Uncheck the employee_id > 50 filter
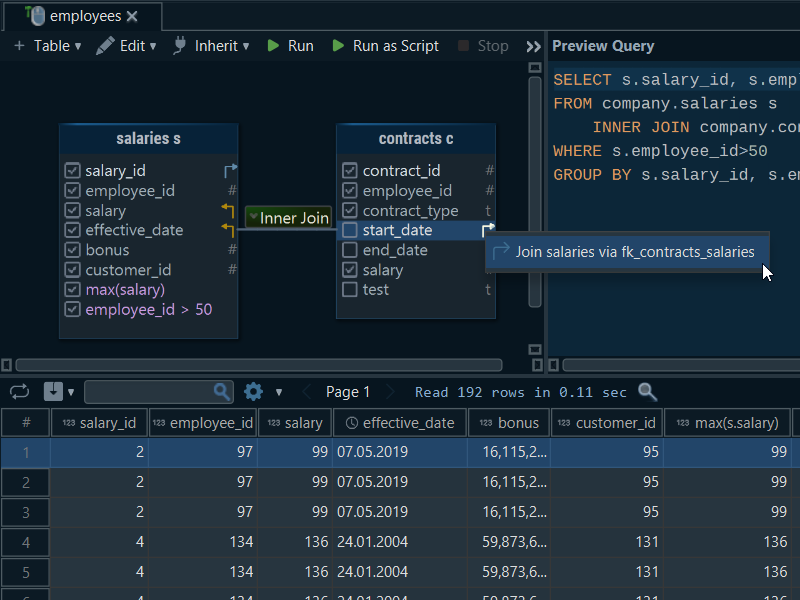Screen dimensions: 800x600 point(72,310)
